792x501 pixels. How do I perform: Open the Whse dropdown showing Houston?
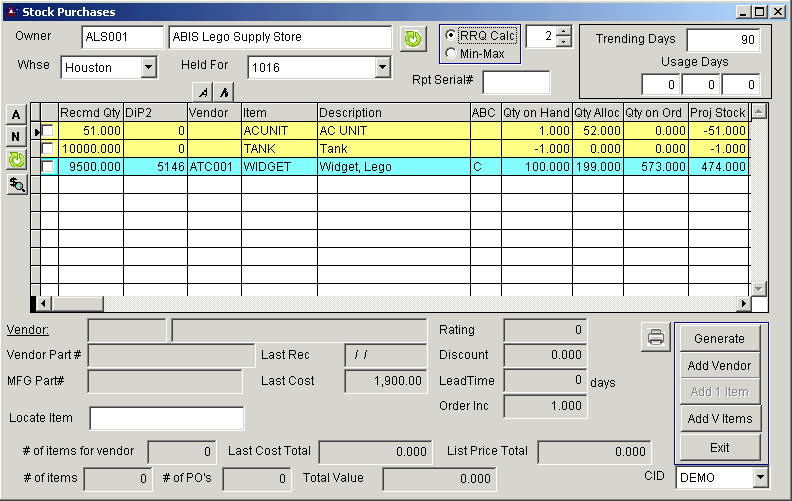tap(149, 68)
